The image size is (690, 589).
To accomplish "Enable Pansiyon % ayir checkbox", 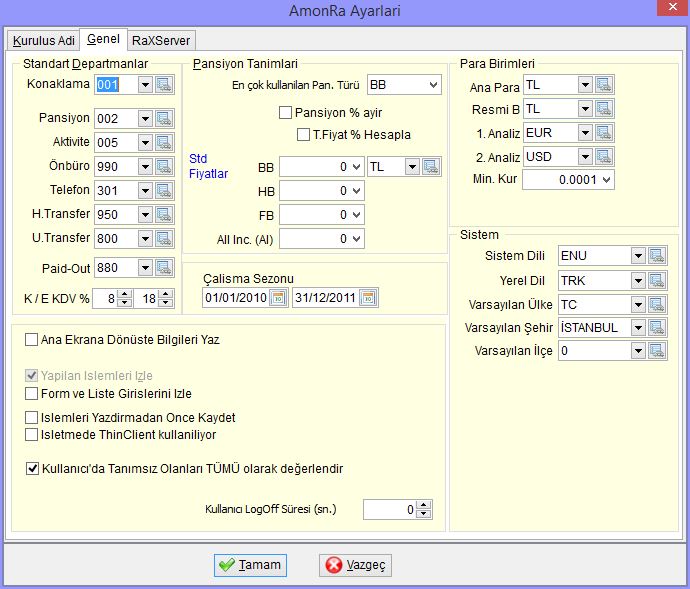I will point(285,113).
